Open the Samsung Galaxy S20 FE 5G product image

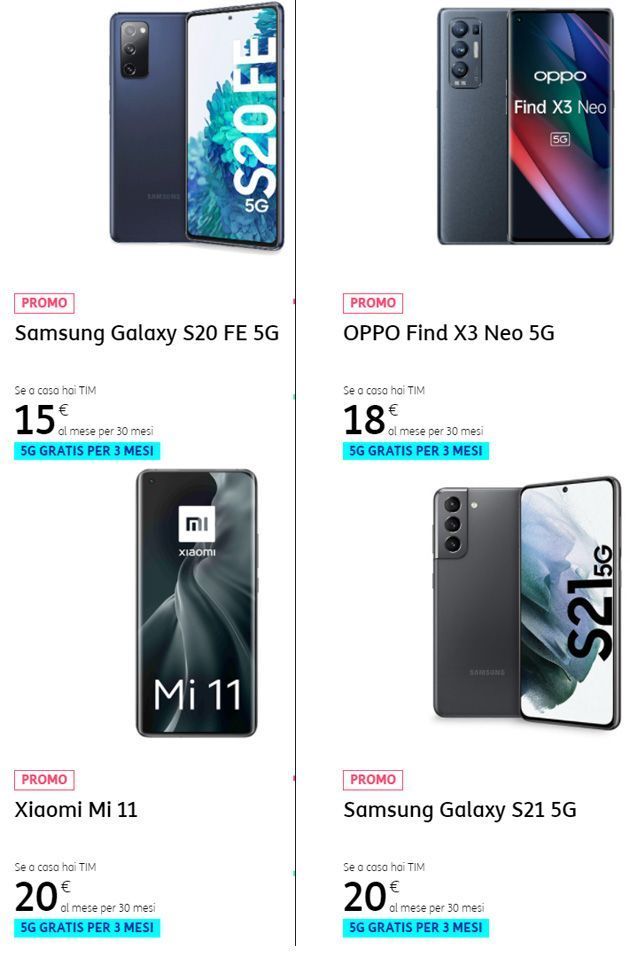(197, 126)
